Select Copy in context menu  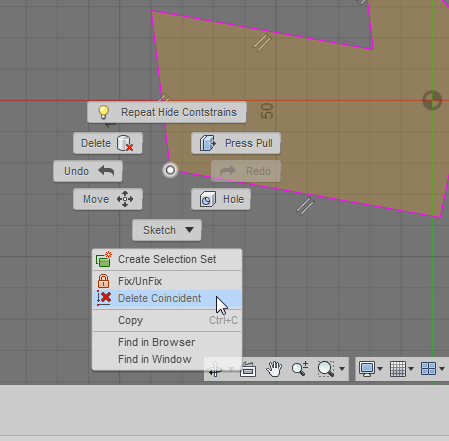[x=167, y=320]
